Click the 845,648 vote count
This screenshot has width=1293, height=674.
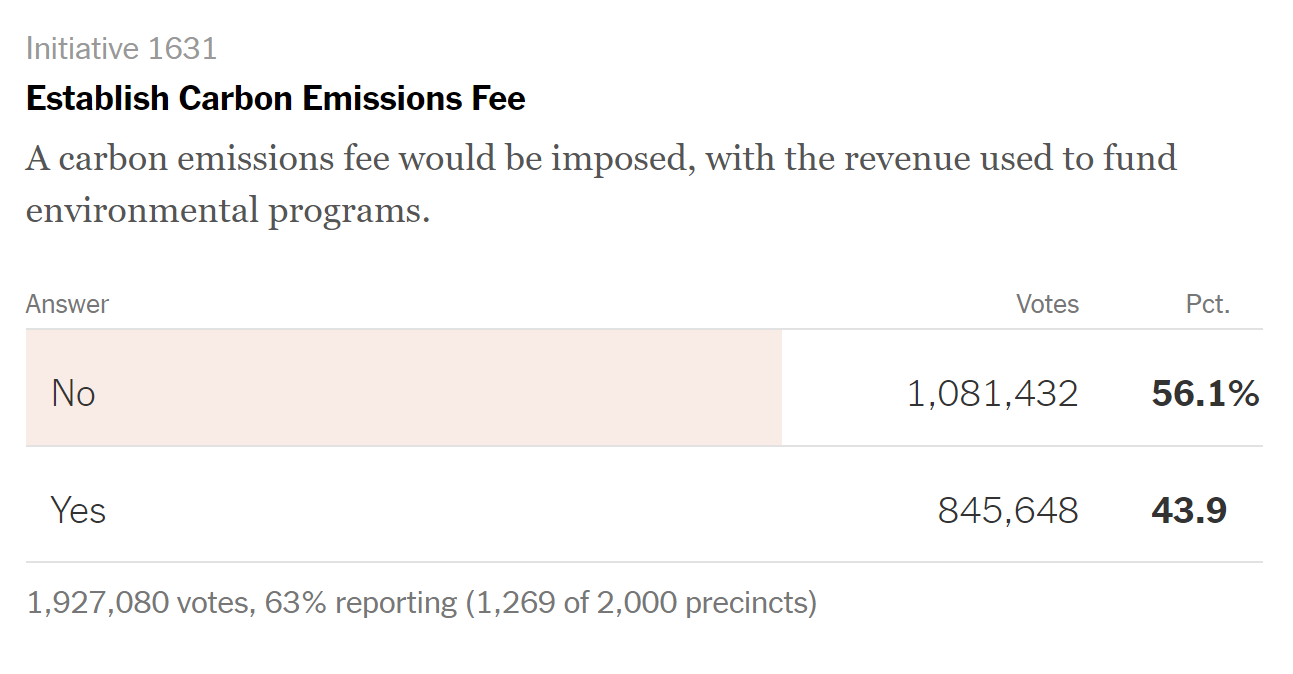tap(1008, 510)
